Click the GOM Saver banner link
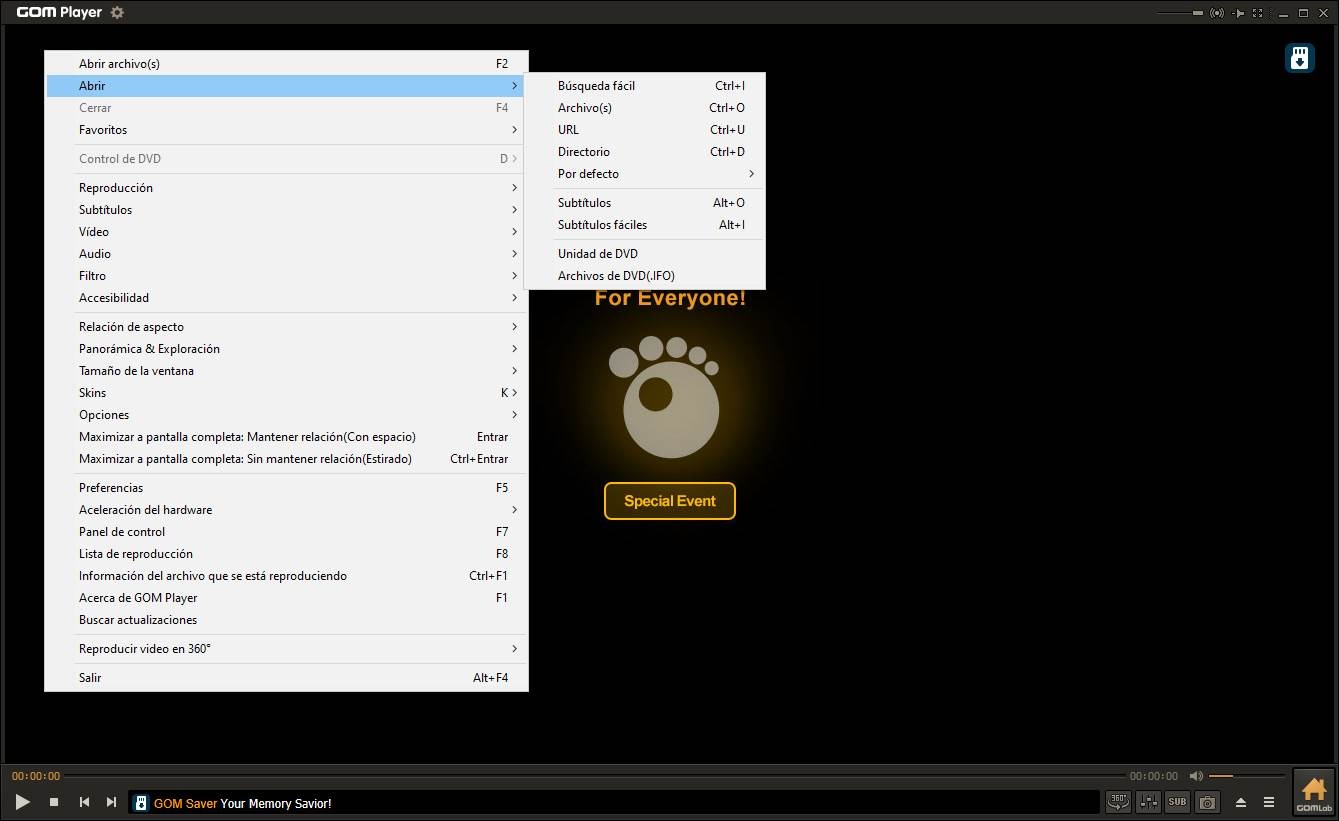Screen dimensions: 1339x821 tap(242, 803)
